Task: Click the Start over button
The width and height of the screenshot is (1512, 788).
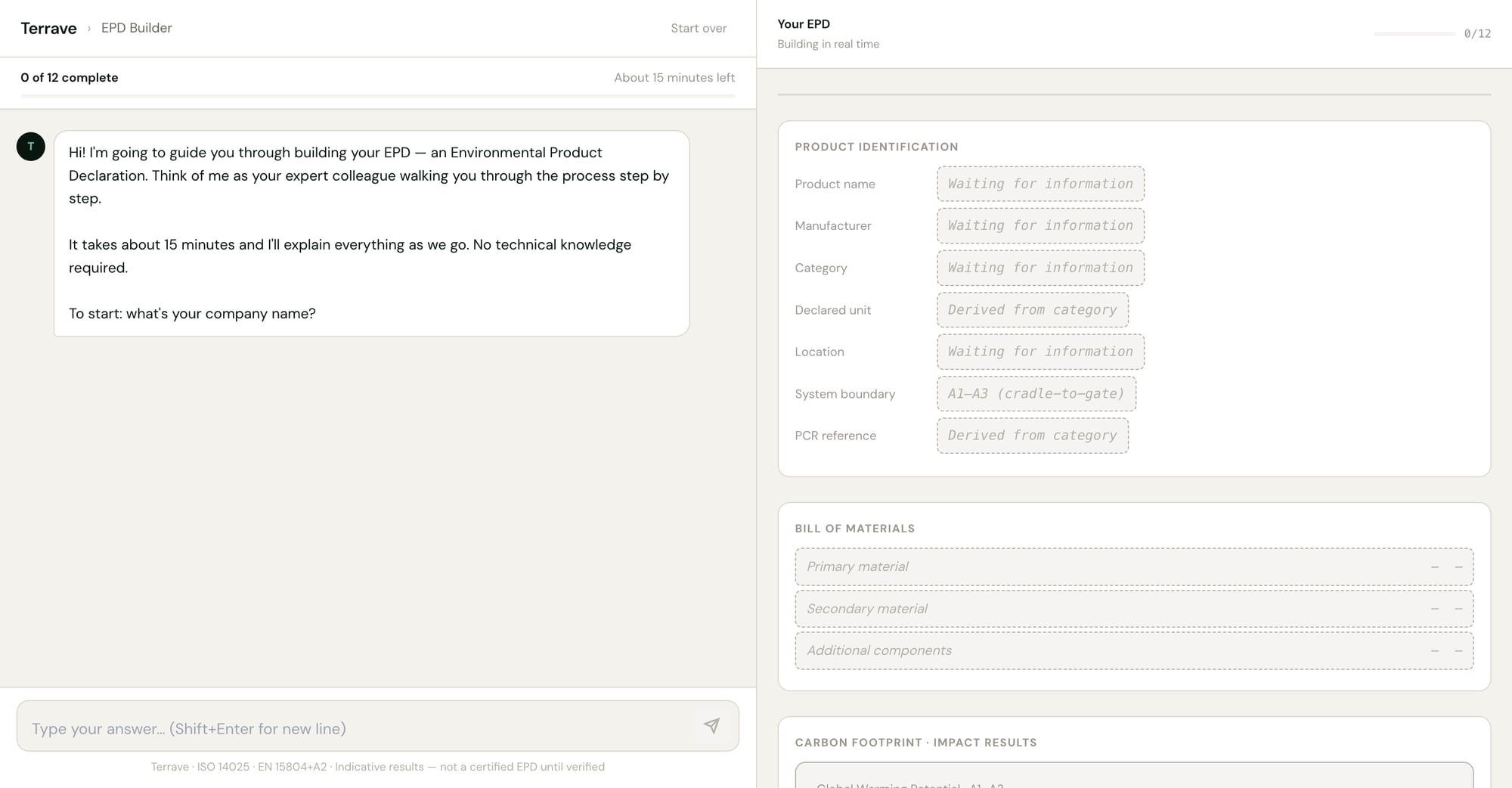Action: pos(699,28)
